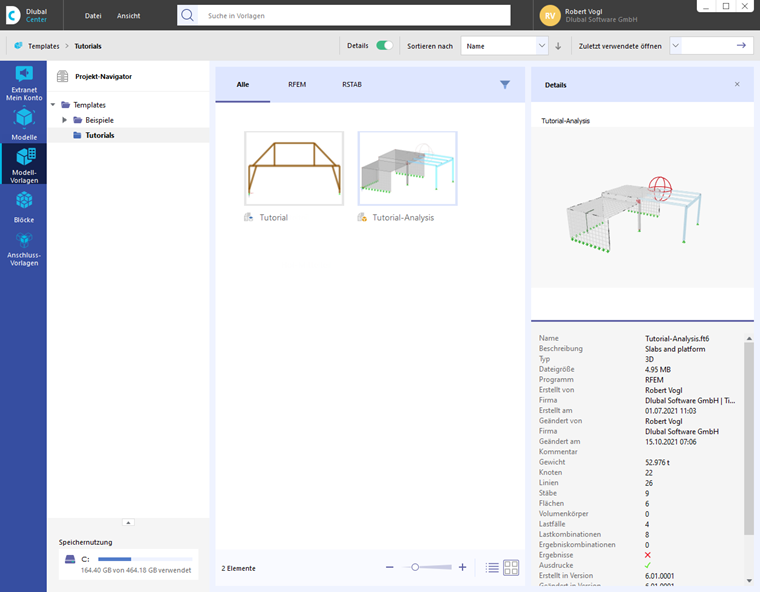Click details scrollbar down arrow
Screen dimensions: 760x592
tap(749, 580)
